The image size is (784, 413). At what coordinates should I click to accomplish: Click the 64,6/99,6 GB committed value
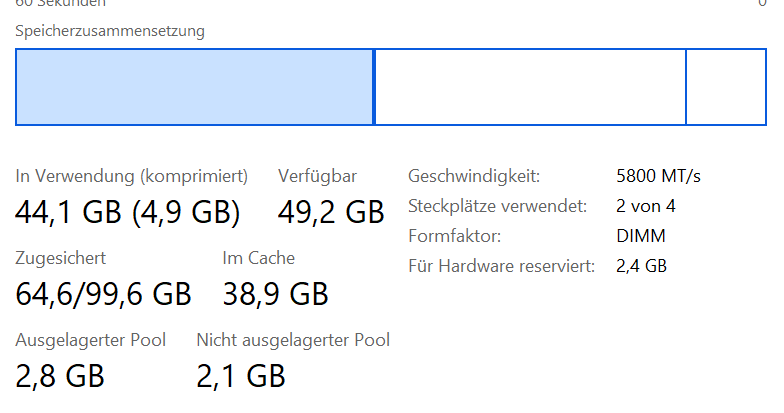coord(104,294)
